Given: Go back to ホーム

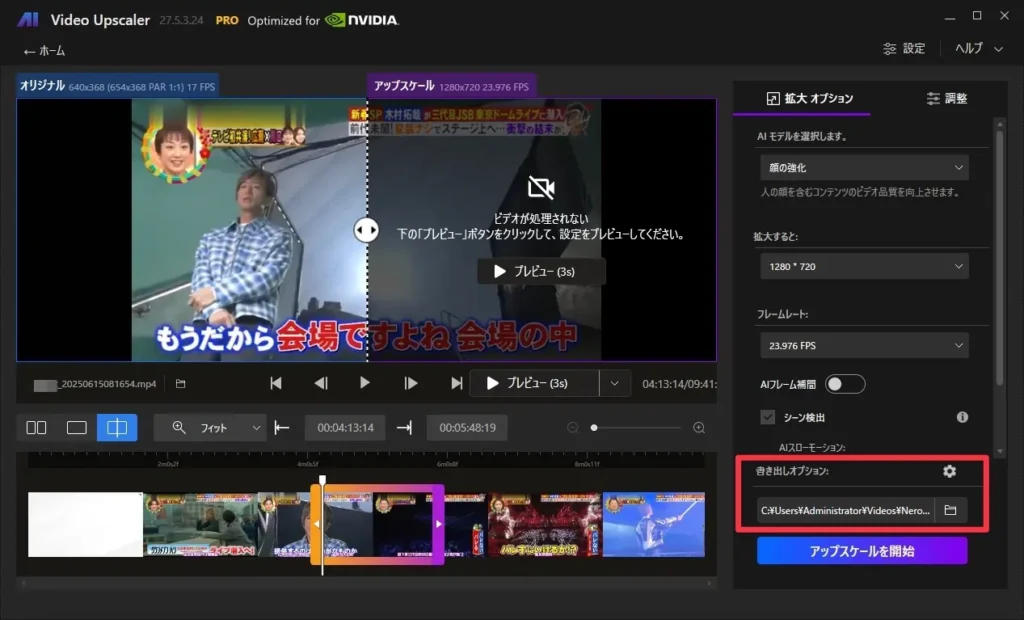Looking at the screenshot, I should 44,50.
